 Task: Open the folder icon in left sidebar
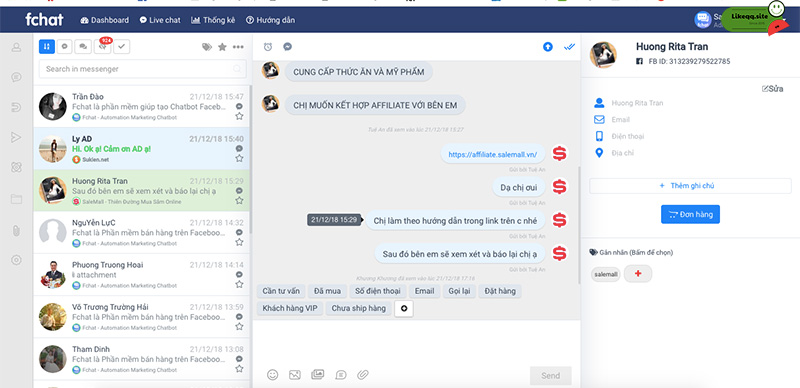[16, 199]
